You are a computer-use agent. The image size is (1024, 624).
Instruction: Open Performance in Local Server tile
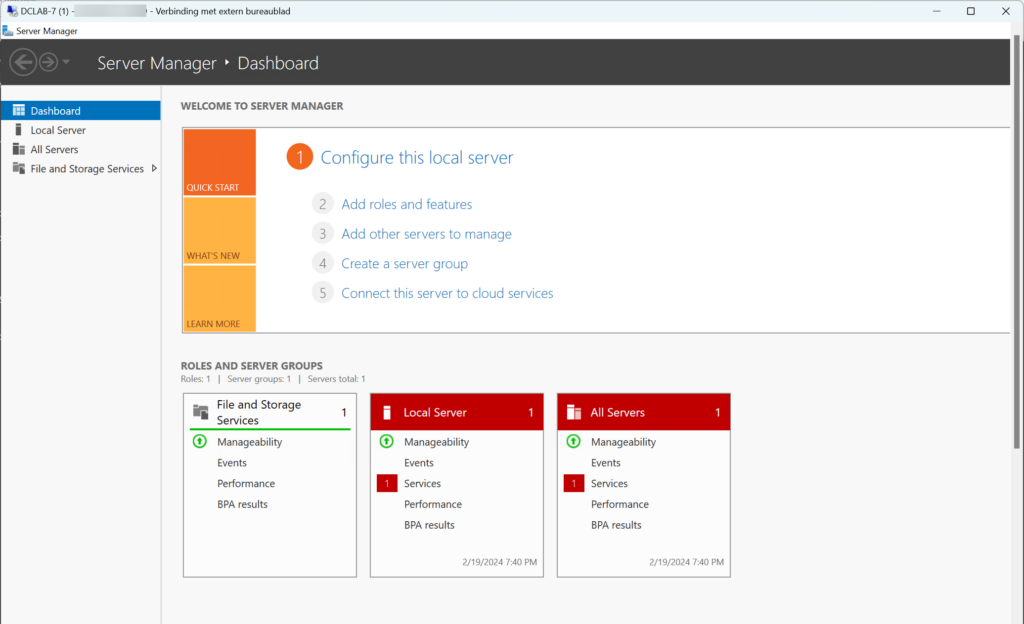click(432, 505)
